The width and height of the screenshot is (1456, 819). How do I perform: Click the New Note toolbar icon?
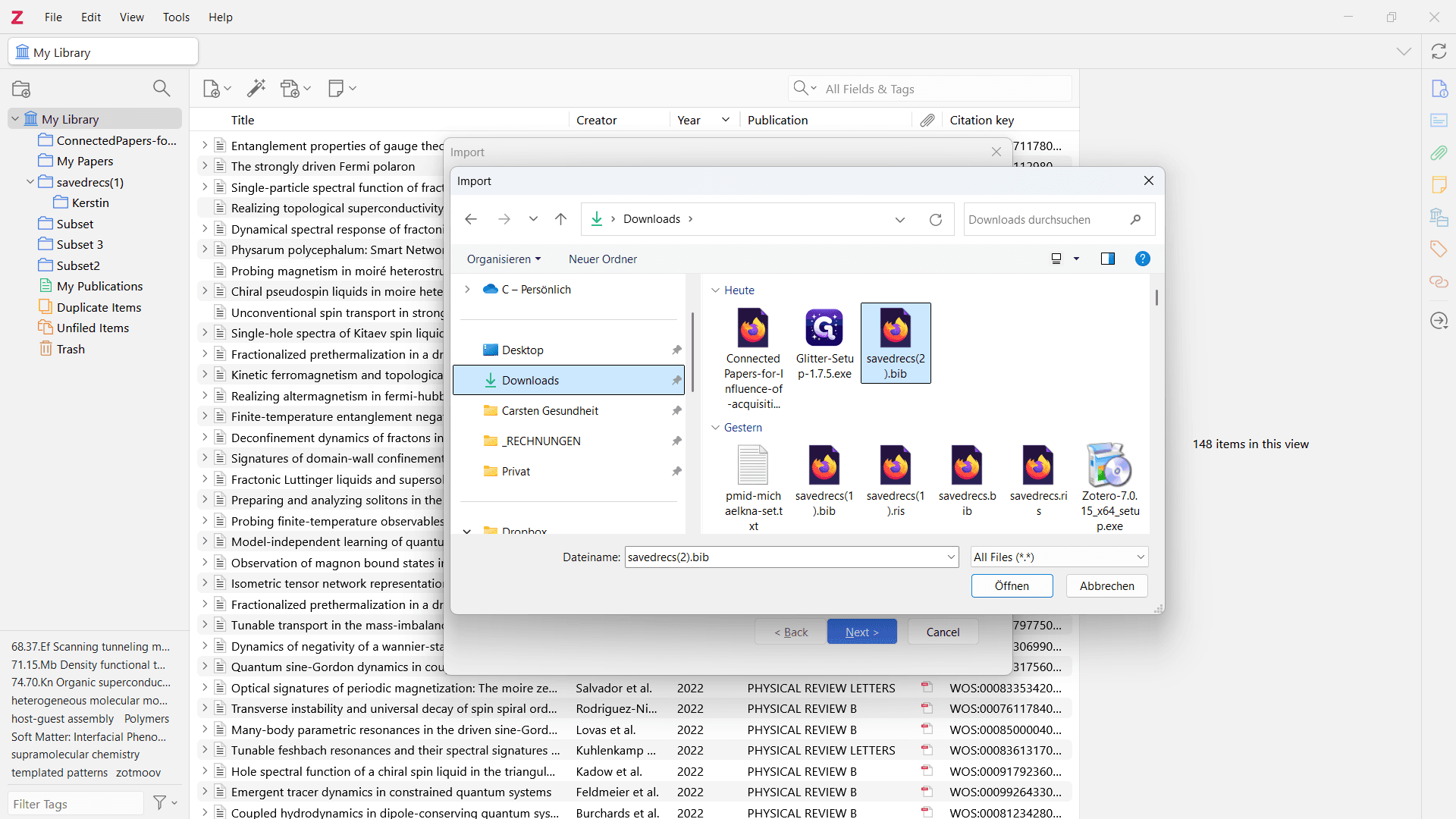pyautogui.click(x=342, y=89)
